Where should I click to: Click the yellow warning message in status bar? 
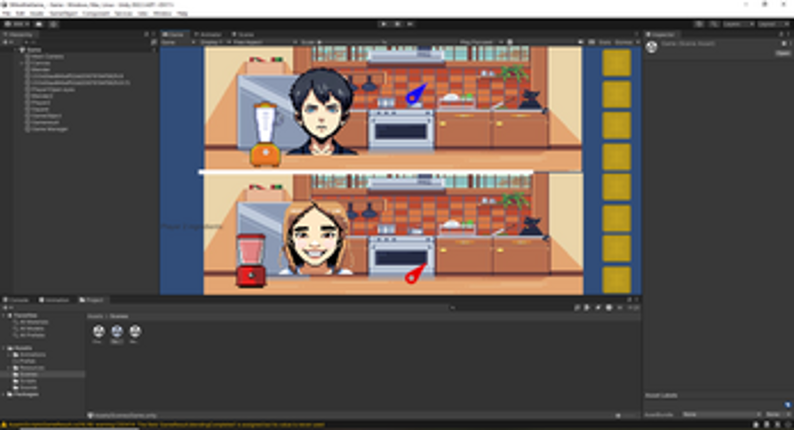click(x=166, y=425)
